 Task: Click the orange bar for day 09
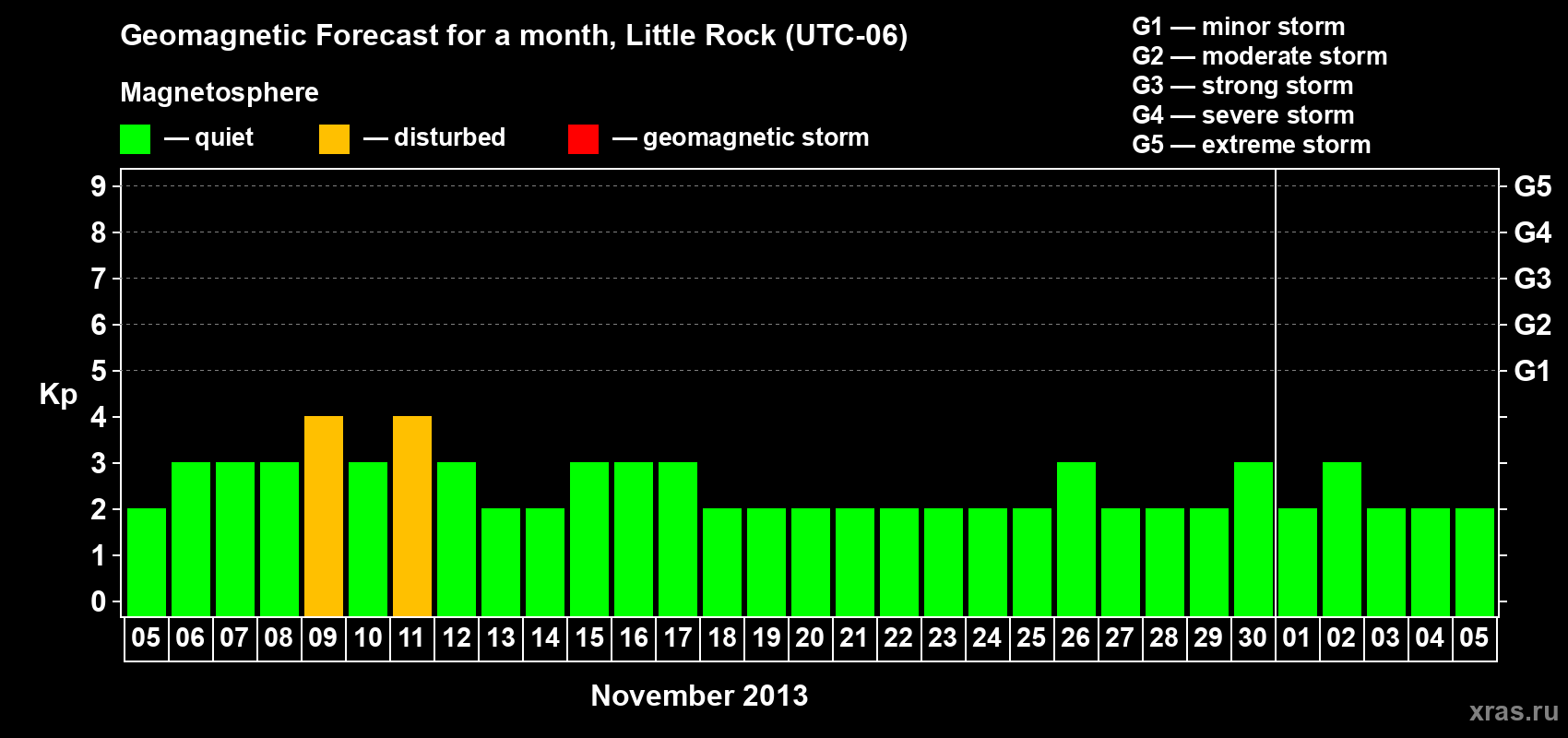(324, 516)
